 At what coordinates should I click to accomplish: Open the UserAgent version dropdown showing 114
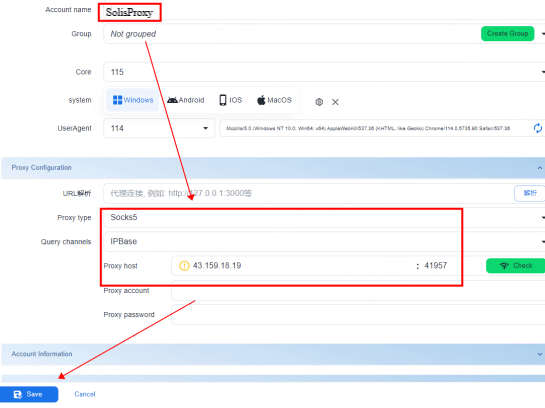159,128
